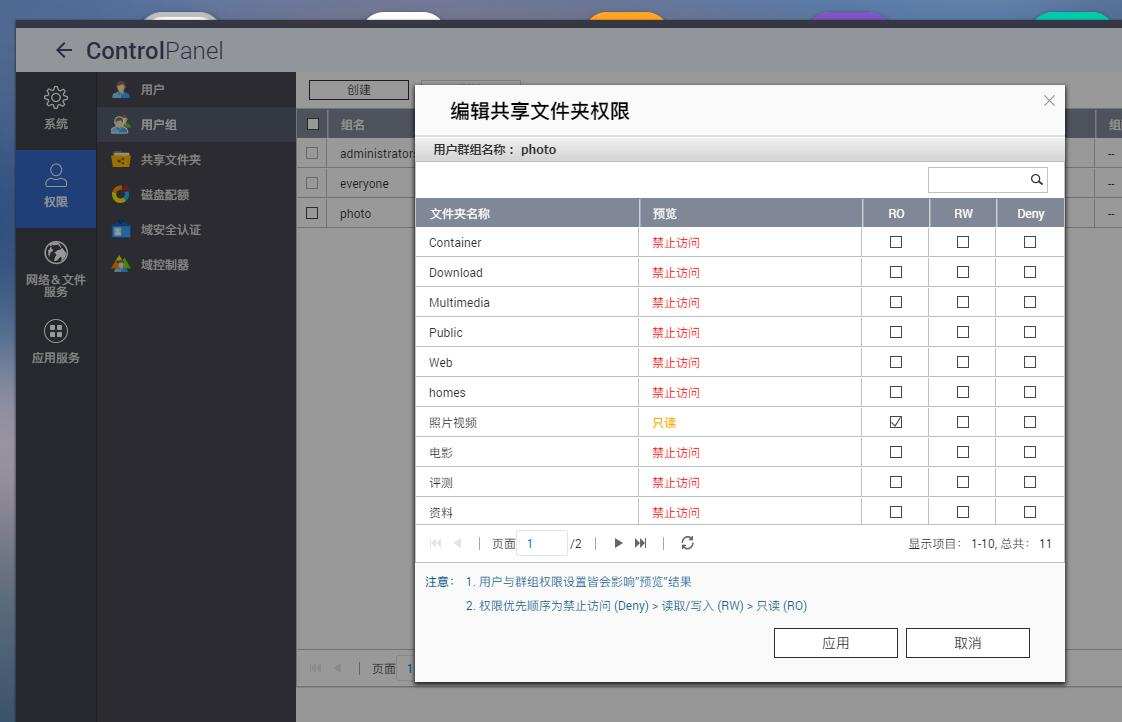Click the back arrow next to Control Panel
Image resolution: width=1122 pixels, height=722 pixels.
click(64, 50)
